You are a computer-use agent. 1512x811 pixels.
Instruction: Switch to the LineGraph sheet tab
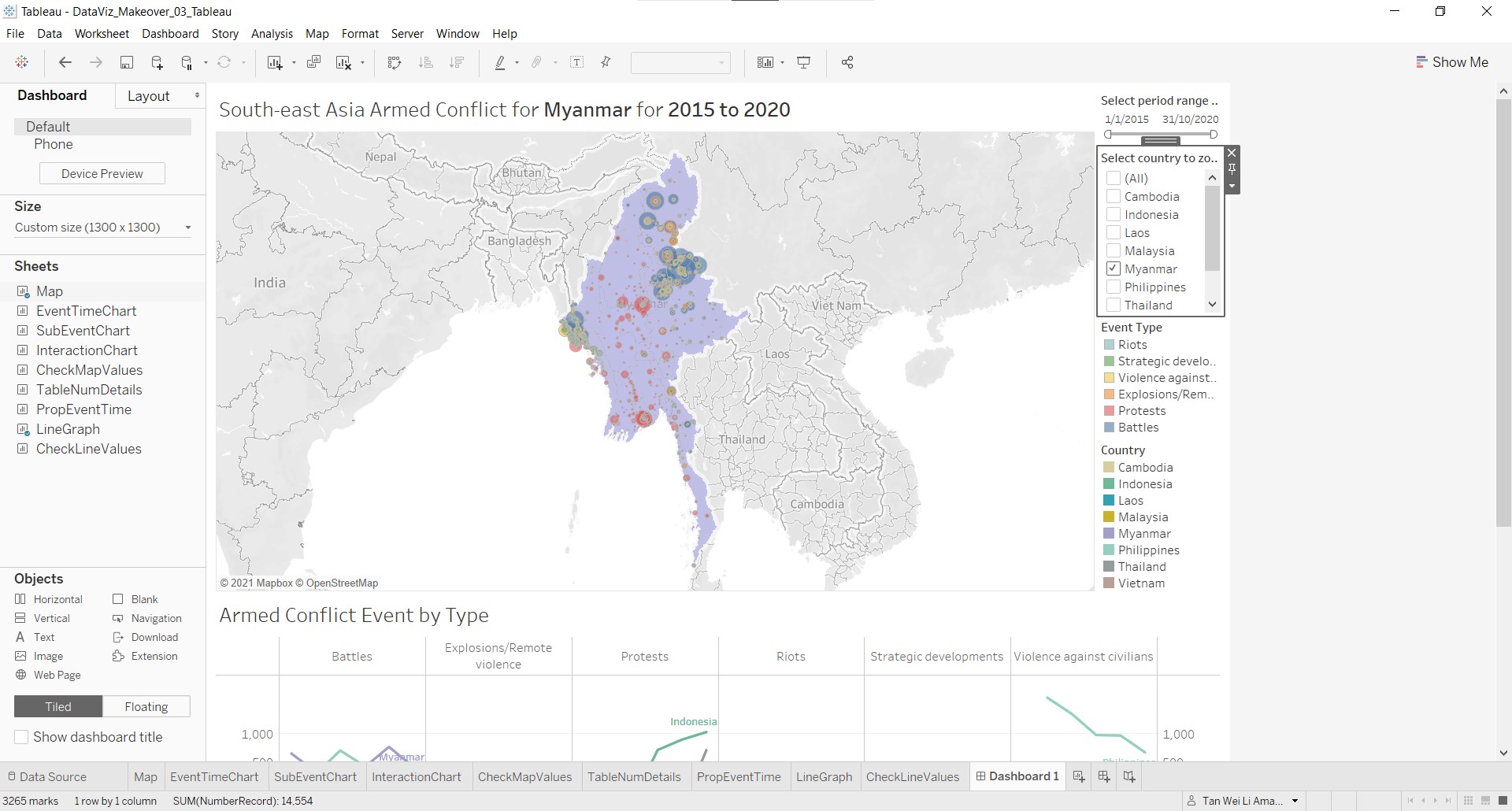(x=824, y=777)
